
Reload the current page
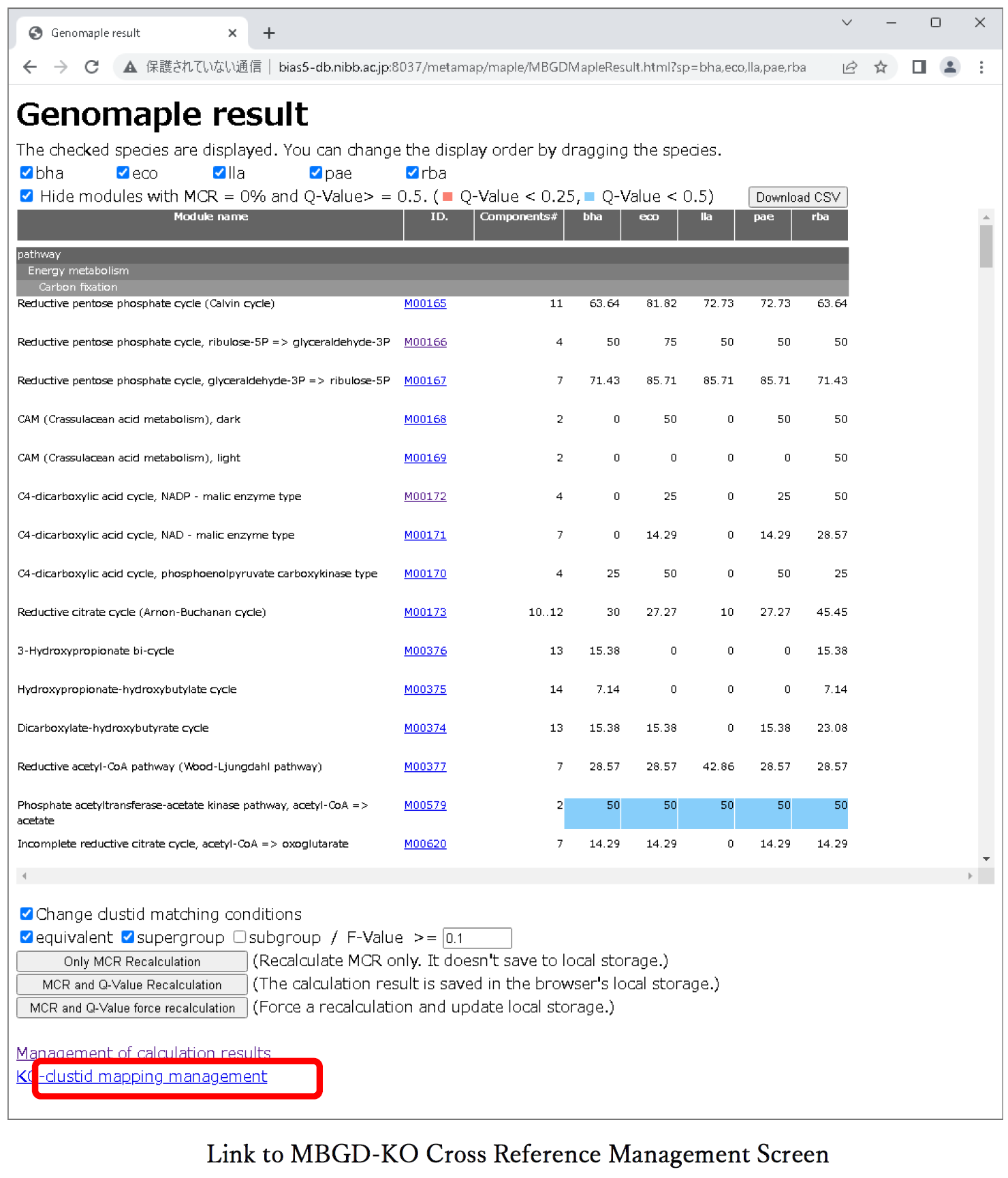pyautogui.click(x=92, y=67)
